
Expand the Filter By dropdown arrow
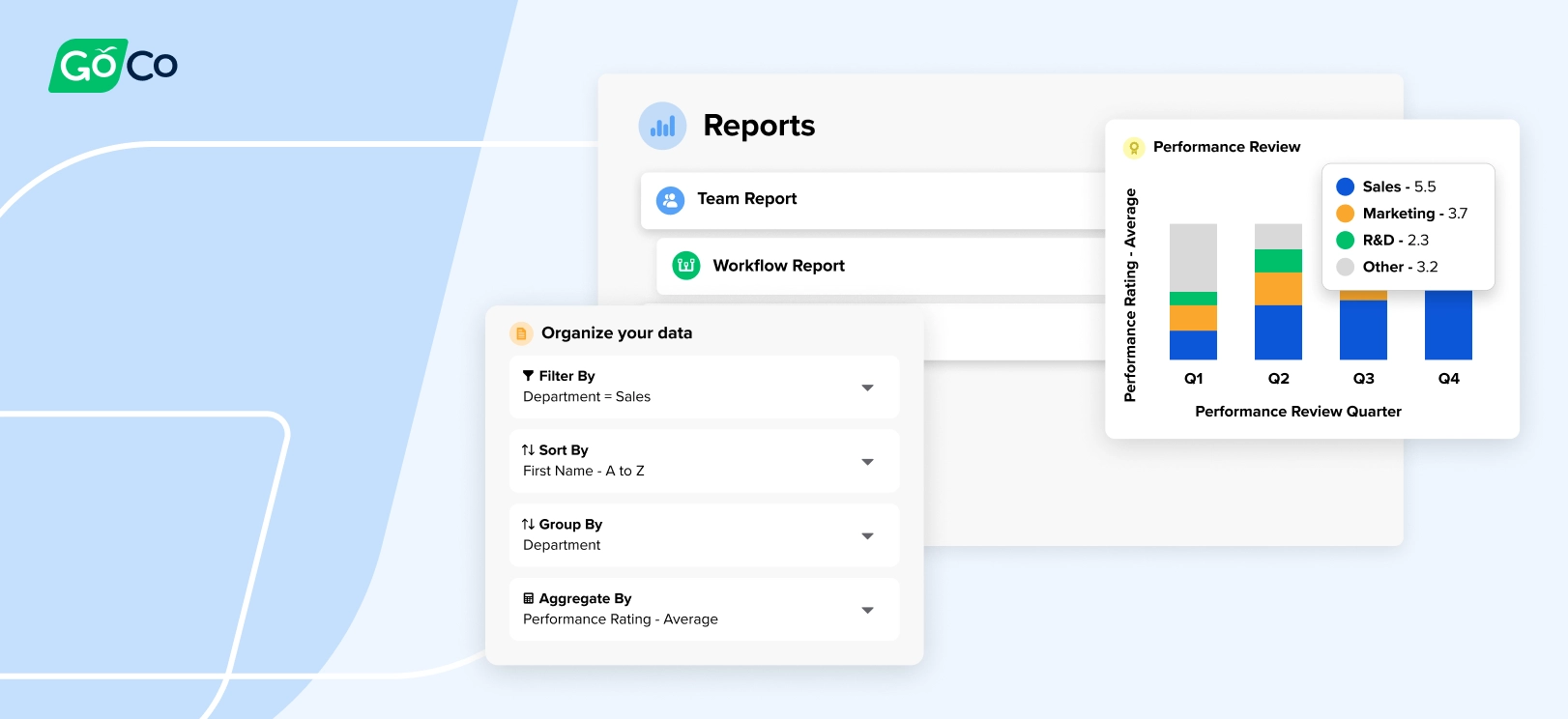coord(867,388)
